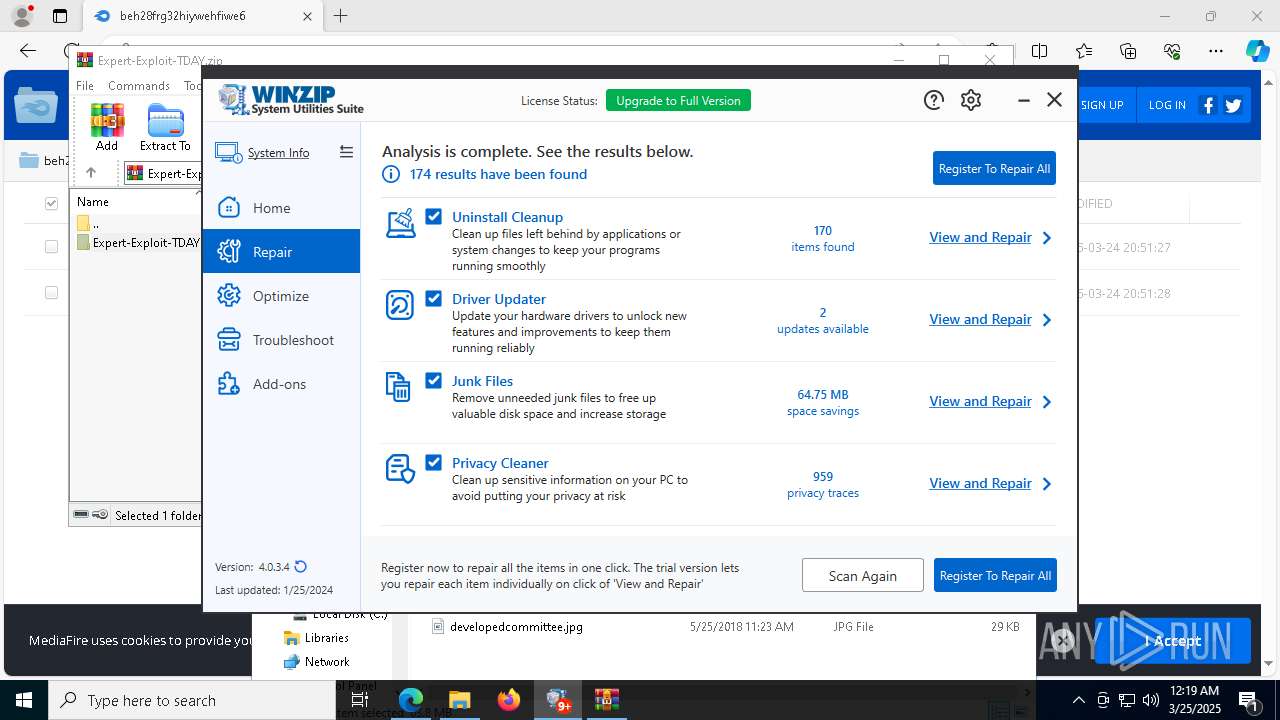Open WinRAR Commands menu
This screenshot has height=720, width=1280.
pos(139,86)
